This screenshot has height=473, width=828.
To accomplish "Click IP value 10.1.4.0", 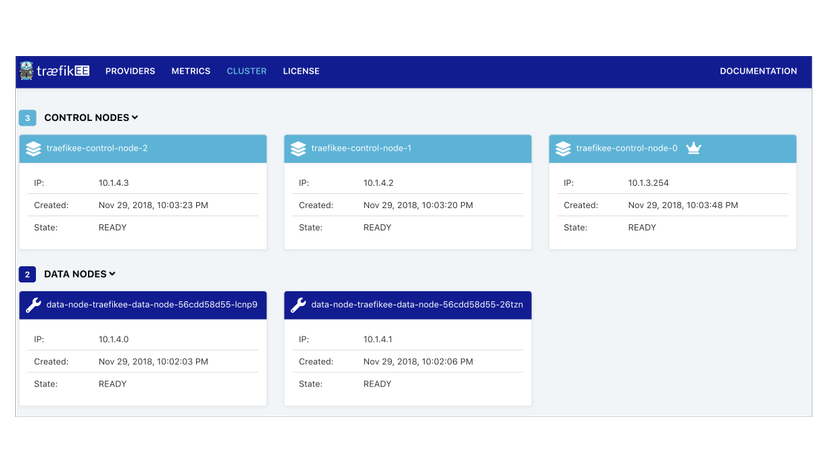I will pos(114,339).
